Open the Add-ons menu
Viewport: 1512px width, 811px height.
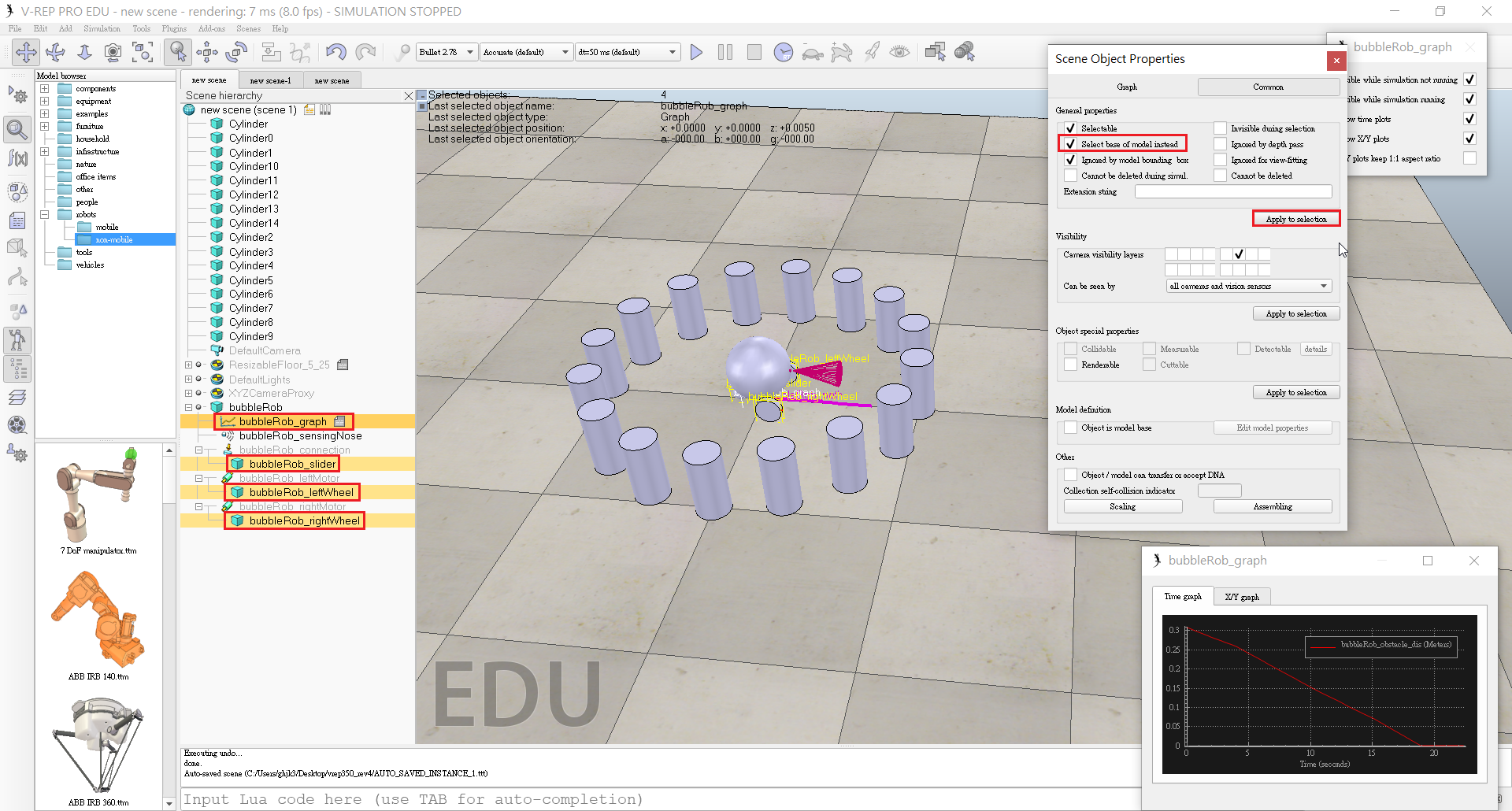point(212,28)
